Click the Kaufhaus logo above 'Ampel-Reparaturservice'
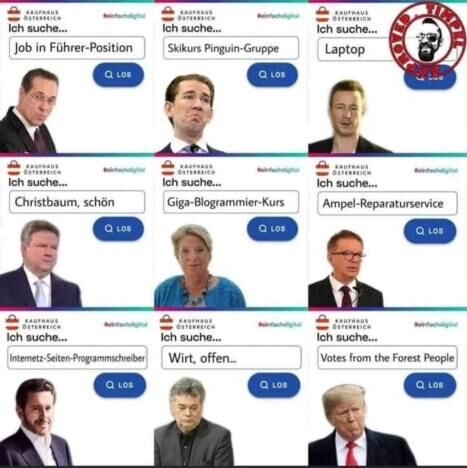Screen dimensions: 467x468 (343, 169)
